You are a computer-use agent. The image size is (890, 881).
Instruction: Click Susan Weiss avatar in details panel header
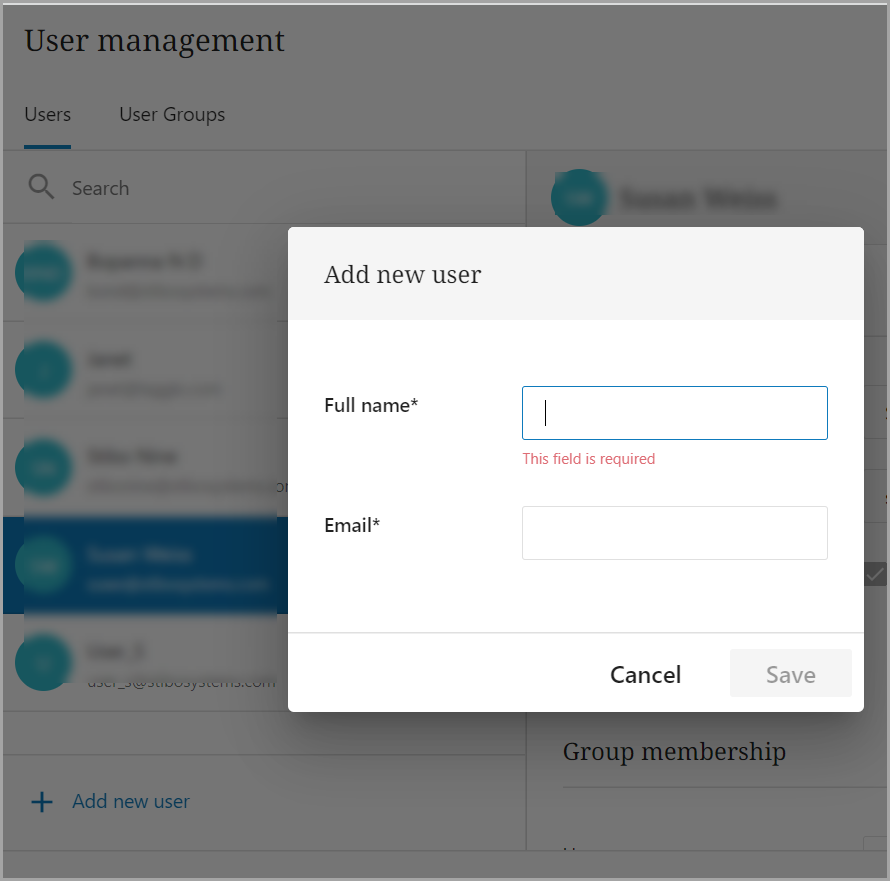579,197
